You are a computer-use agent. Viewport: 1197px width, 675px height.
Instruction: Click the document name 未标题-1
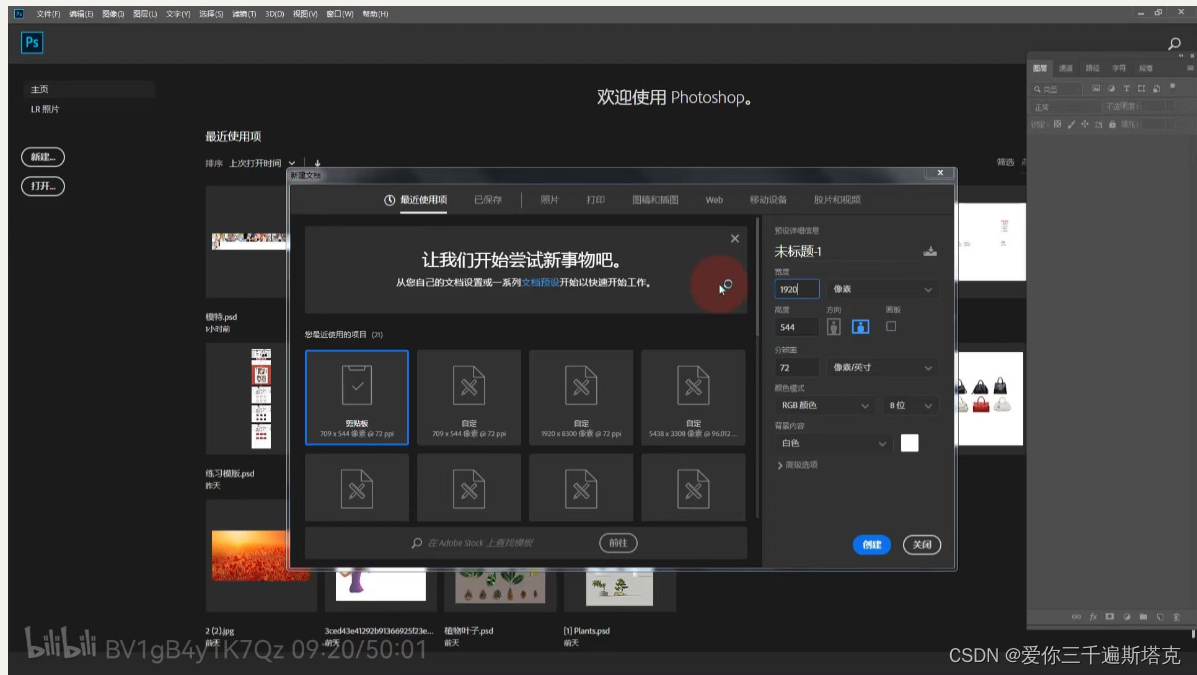point(798,251)
